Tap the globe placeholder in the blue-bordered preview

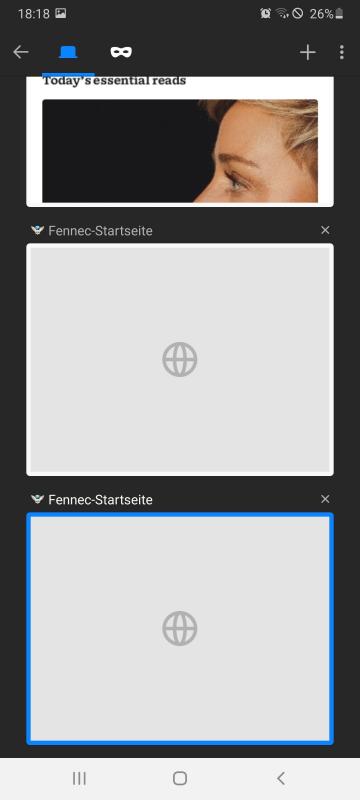180,629
